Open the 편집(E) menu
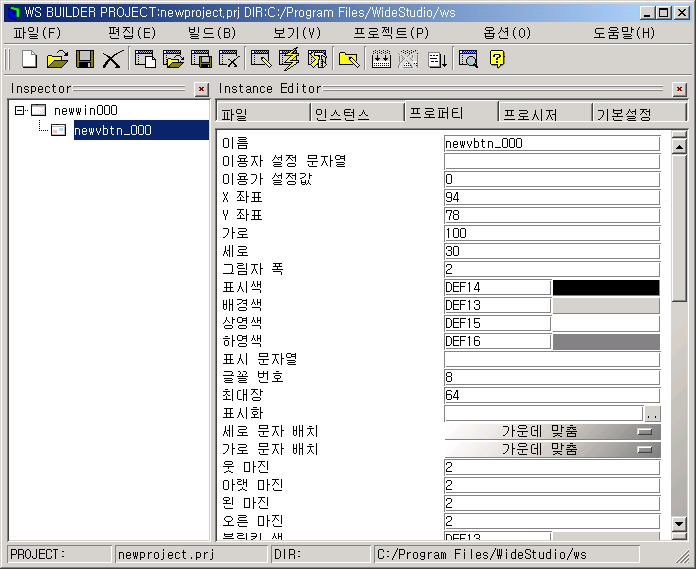This screenshot has height=569, width=696. [x=132, y=33]
